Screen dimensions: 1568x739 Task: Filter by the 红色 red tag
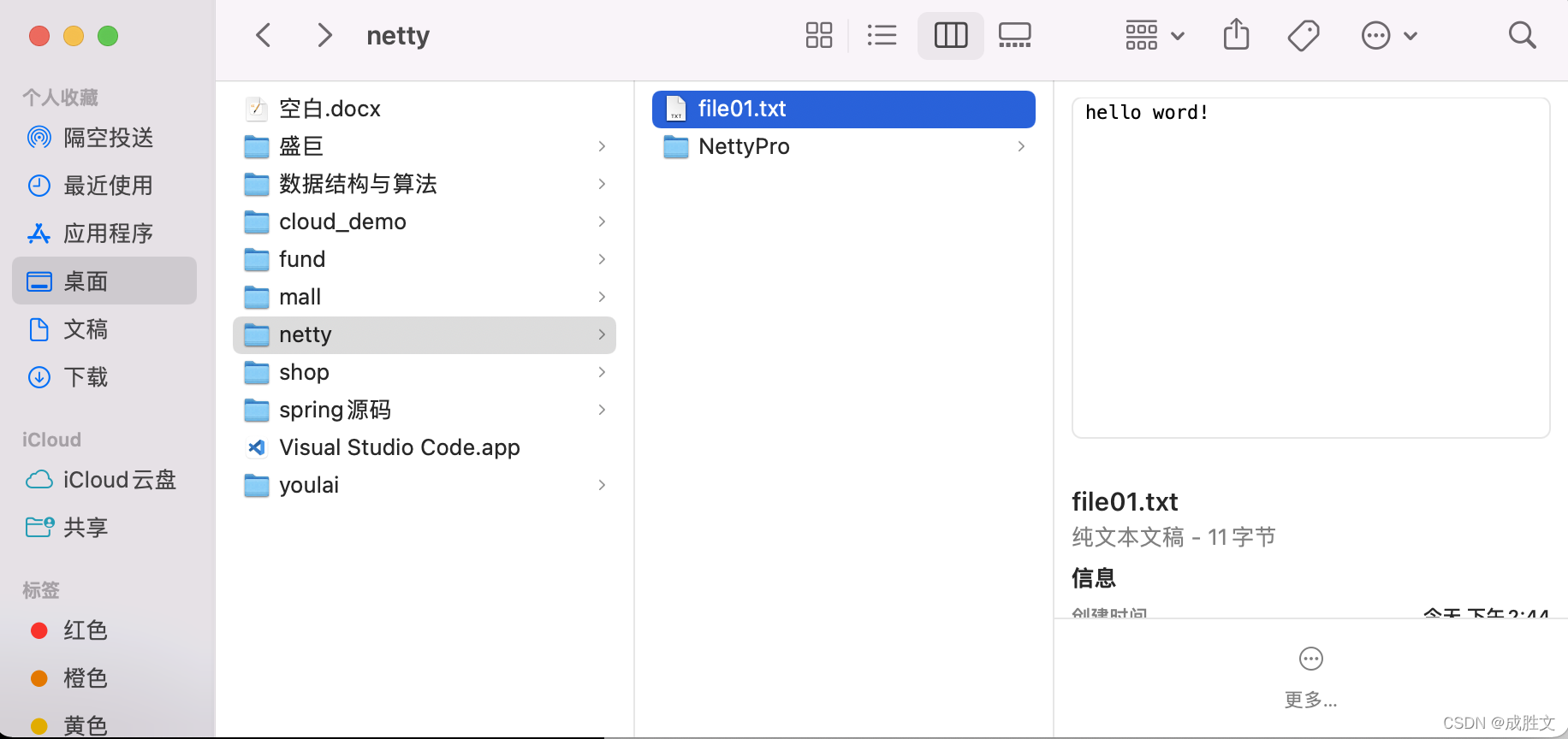(x=104, y=630)
